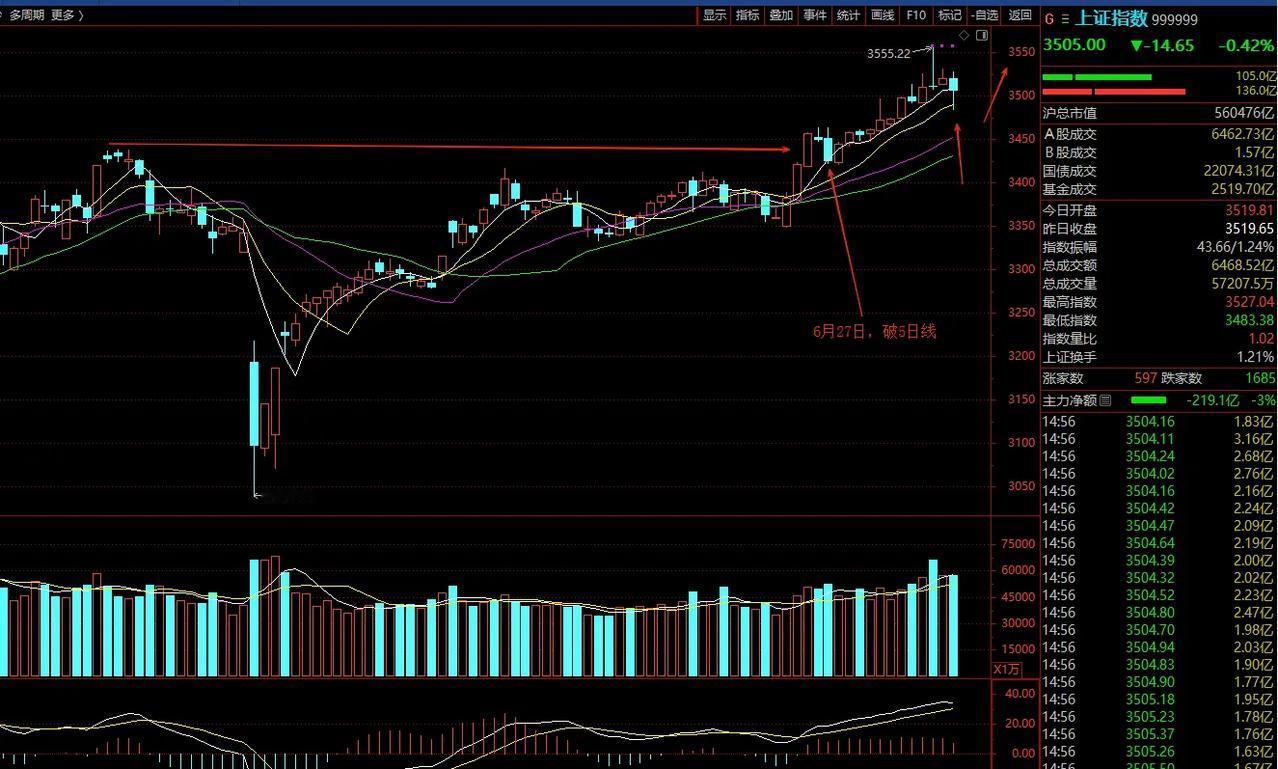The height and width of the screenshot is (769, 1278).
Task: Click the 指数振幅 row
Action: tap(1158, 247)
